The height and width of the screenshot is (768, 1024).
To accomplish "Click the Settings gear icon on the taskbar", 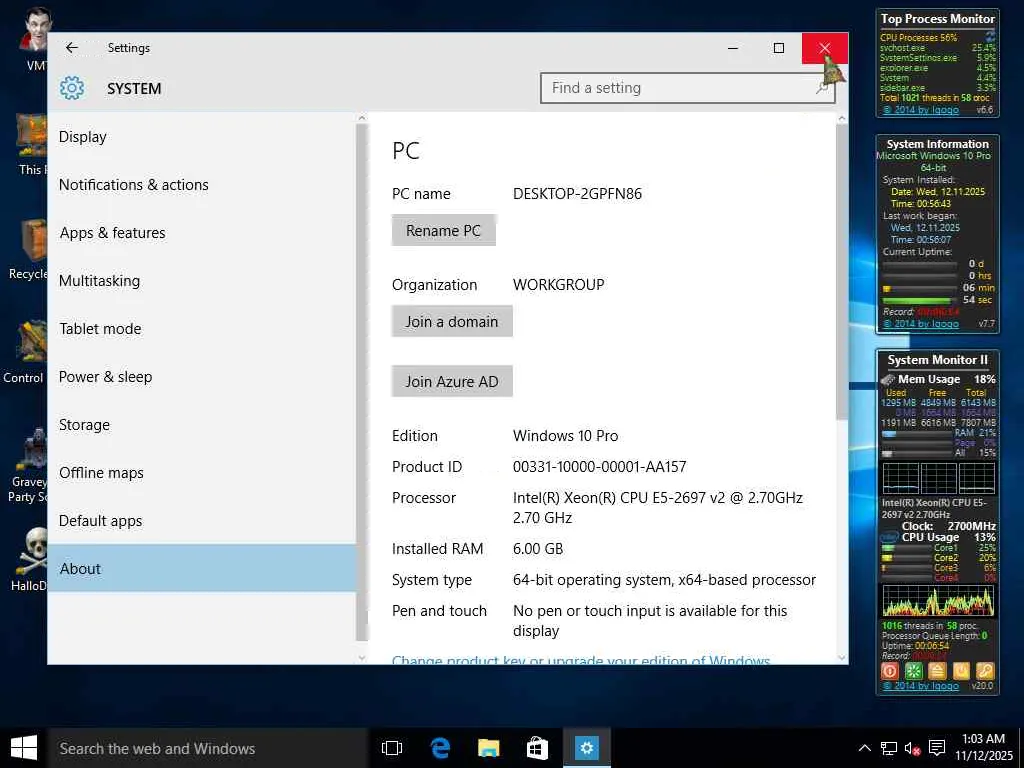I will pos(586,748).
